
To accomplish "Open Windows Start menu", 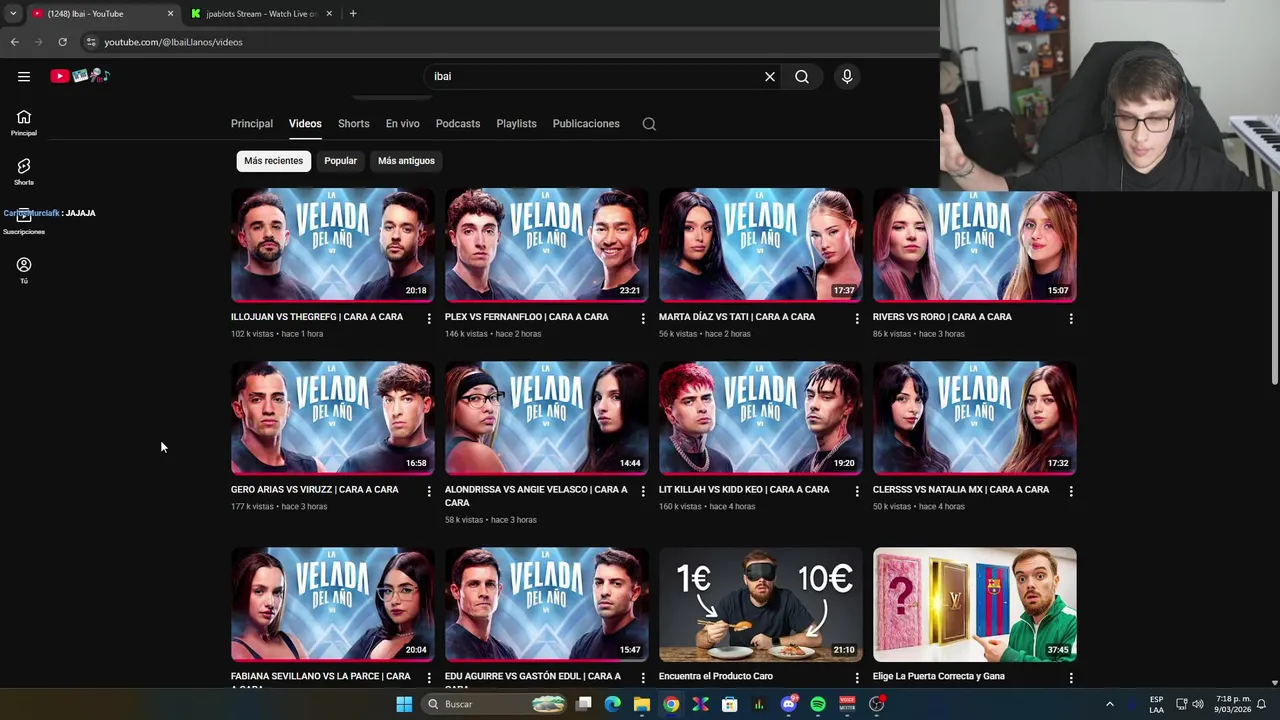I will click(404, 704).
